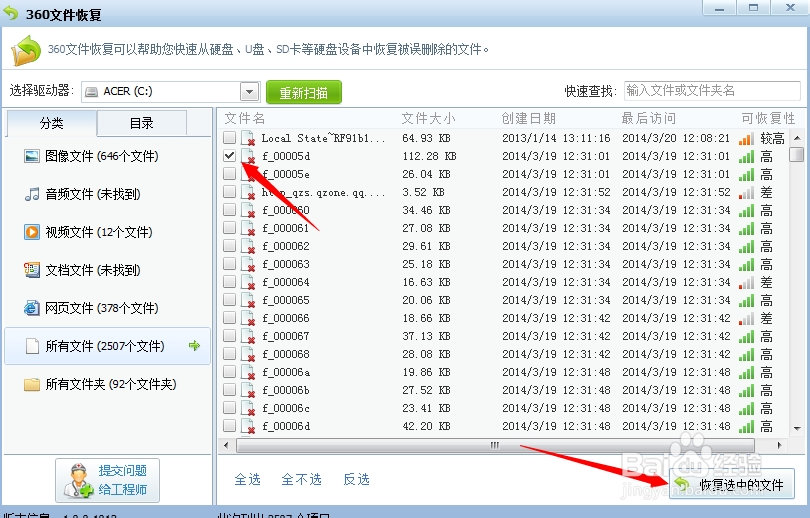Screen dimensions: 810x518
Task: Click the size value 42.20 KB
Action: coord(426,426)
